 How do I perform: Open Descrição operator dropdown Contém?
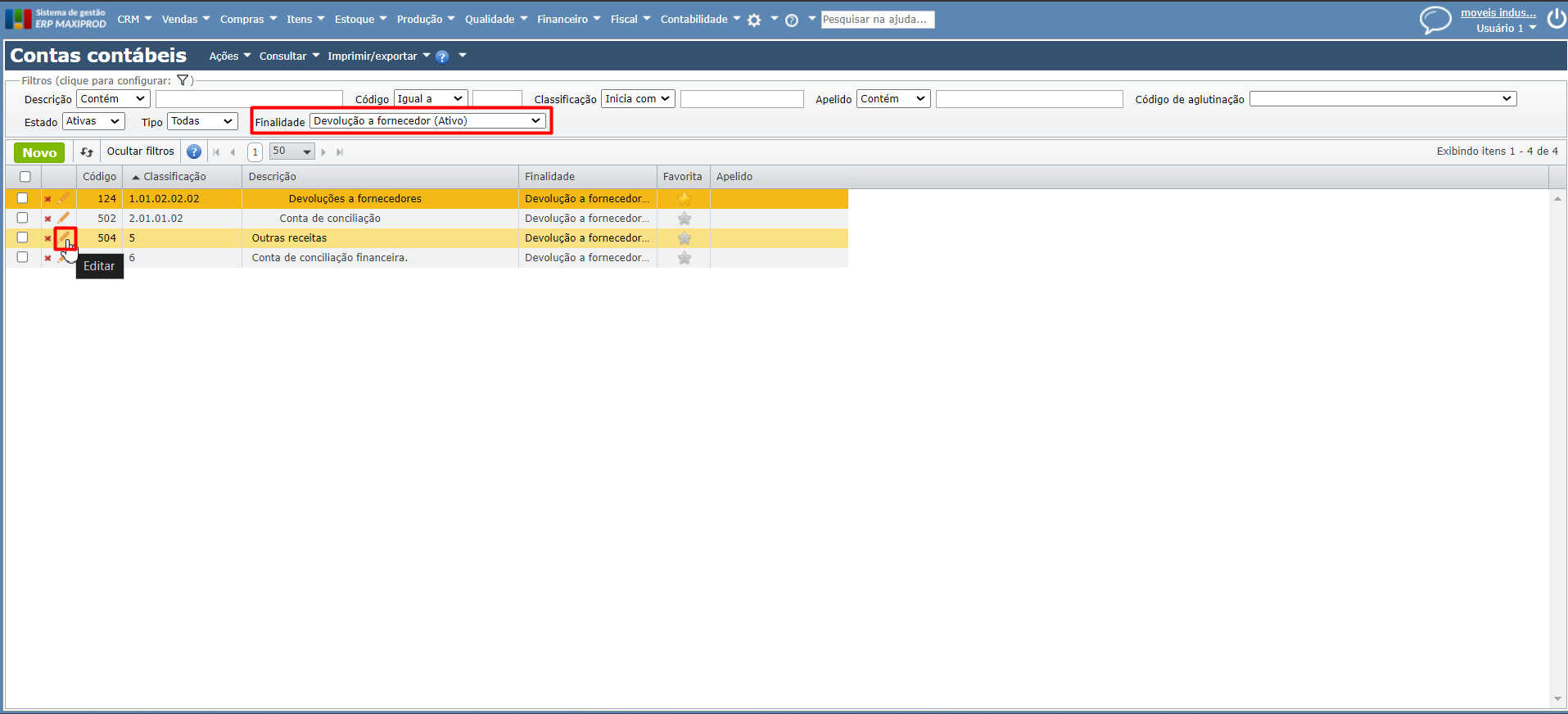113,99
